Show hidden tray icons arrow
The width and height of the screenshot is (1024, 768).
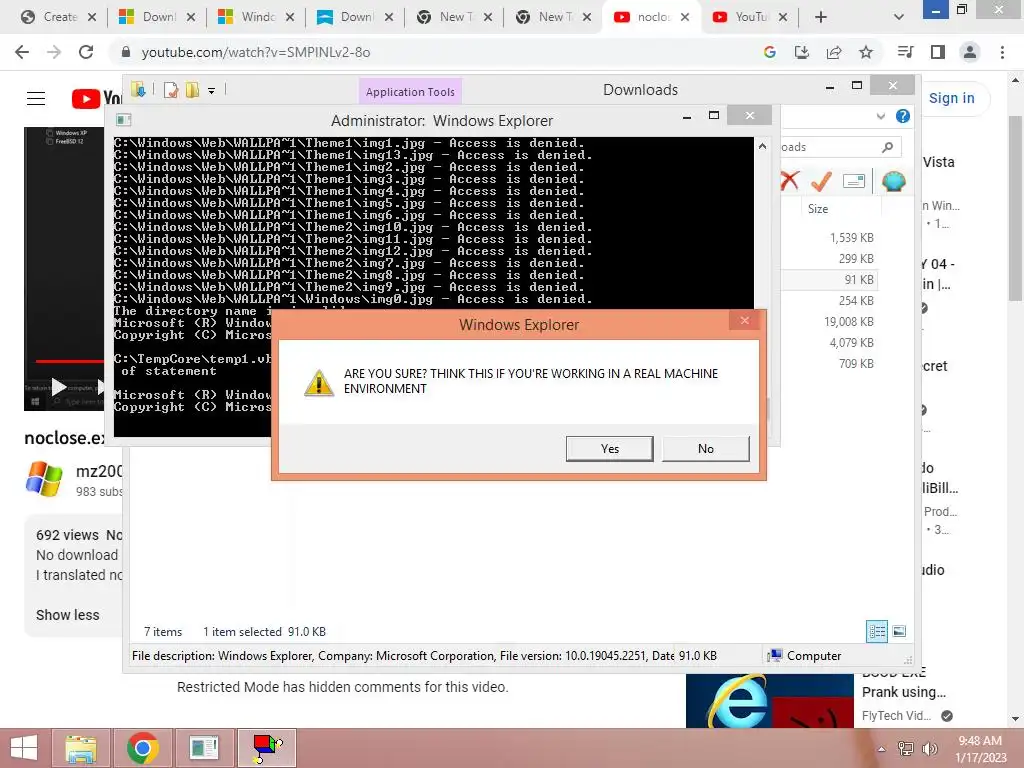point(882,749)
